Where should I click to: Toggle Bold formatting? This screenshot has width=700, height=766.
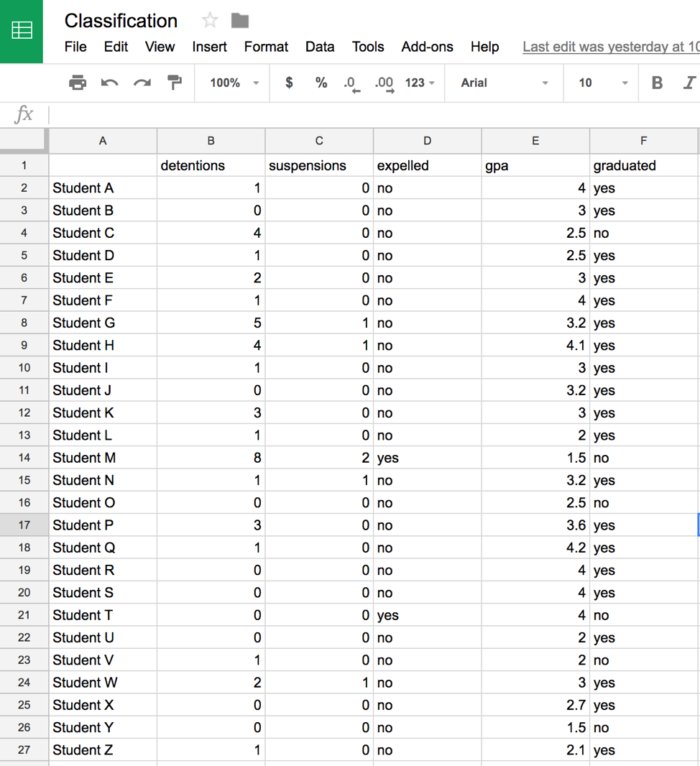point(658,83)
